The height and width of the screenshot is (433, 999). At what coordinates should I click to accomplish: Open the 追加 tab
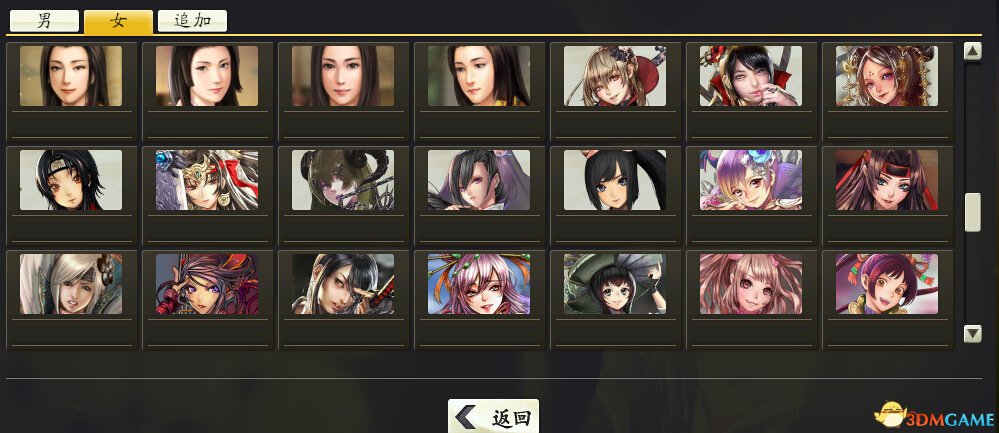192,21
